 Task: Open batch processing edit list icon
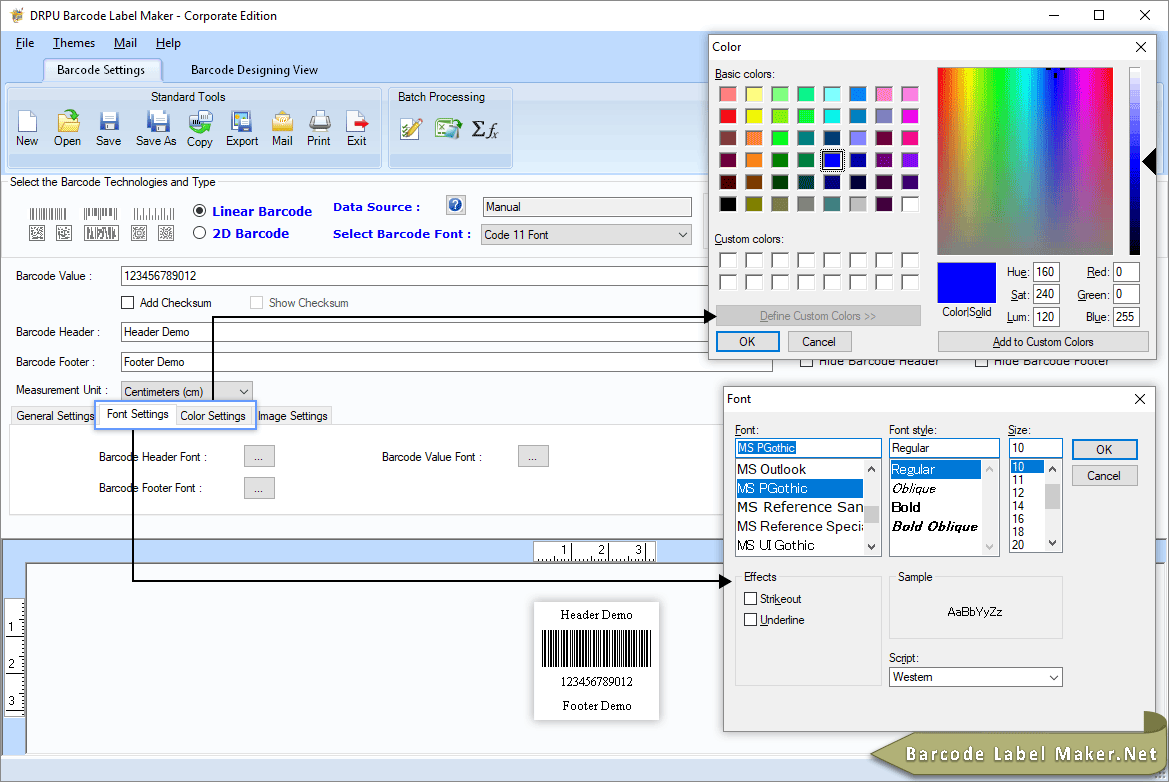click(x=411, y=129)
